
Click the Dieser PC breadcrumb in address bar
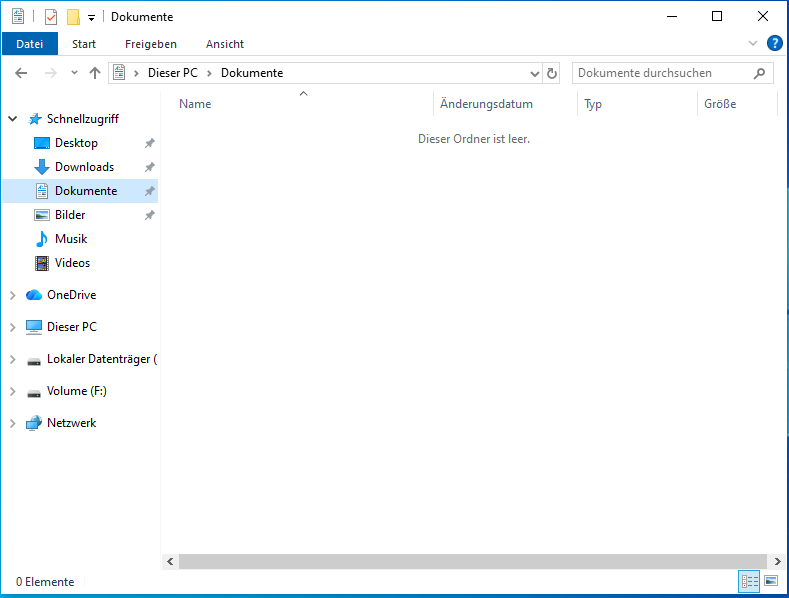click(172, 73)
